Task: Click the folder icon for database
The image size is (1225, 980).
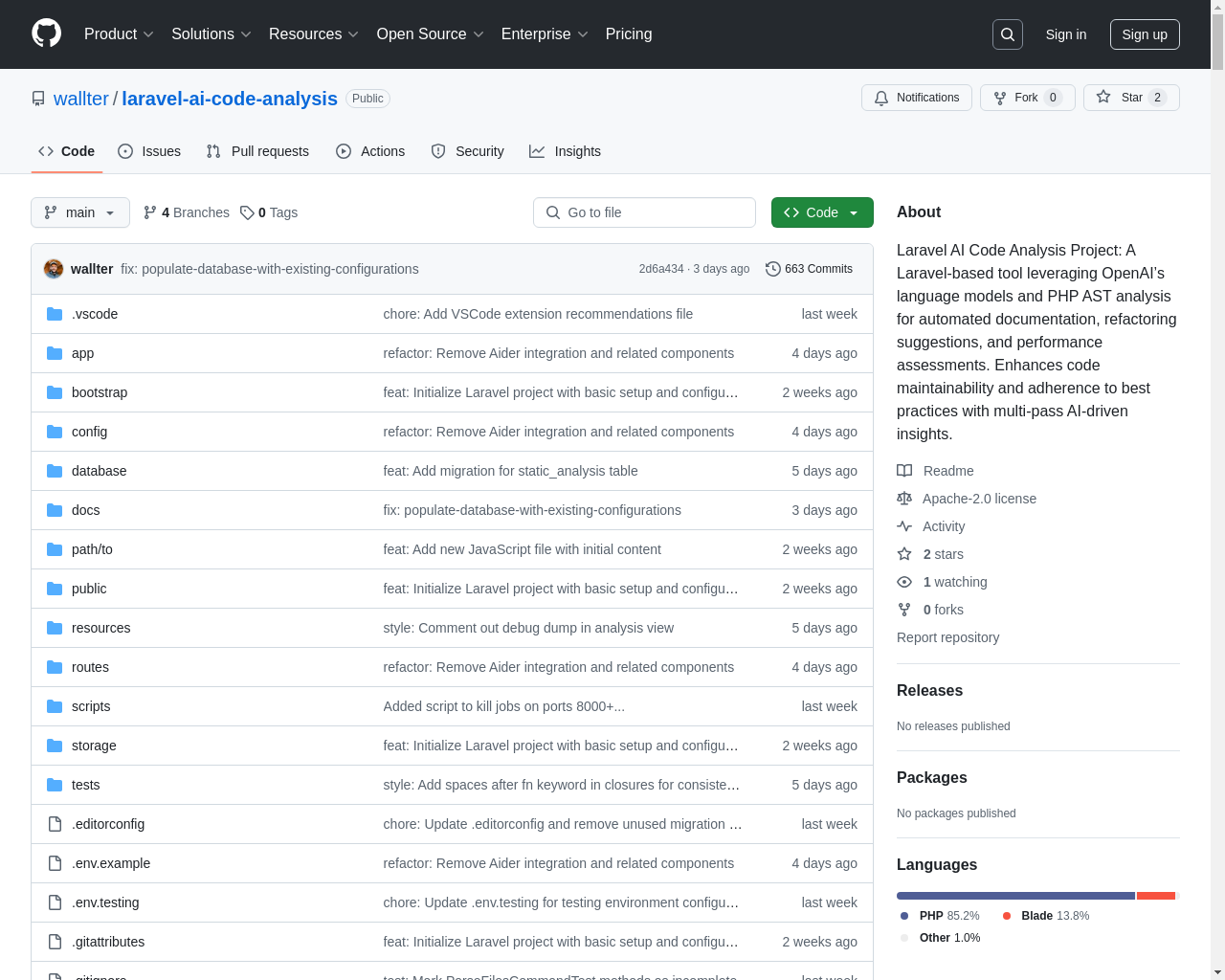Action: coord(55,471)
